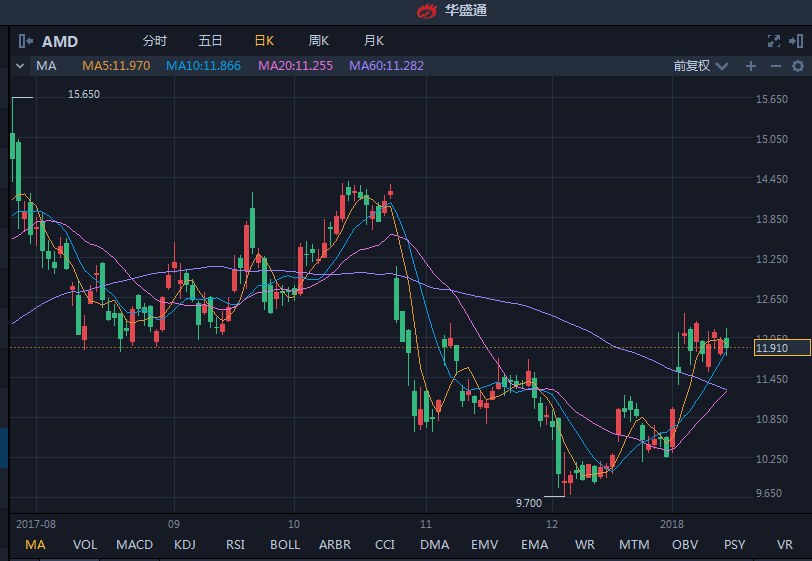812x561 pixels.
Task: Click the 11.910 current price label
Action: pyautogui.click(x=771, y=348)
